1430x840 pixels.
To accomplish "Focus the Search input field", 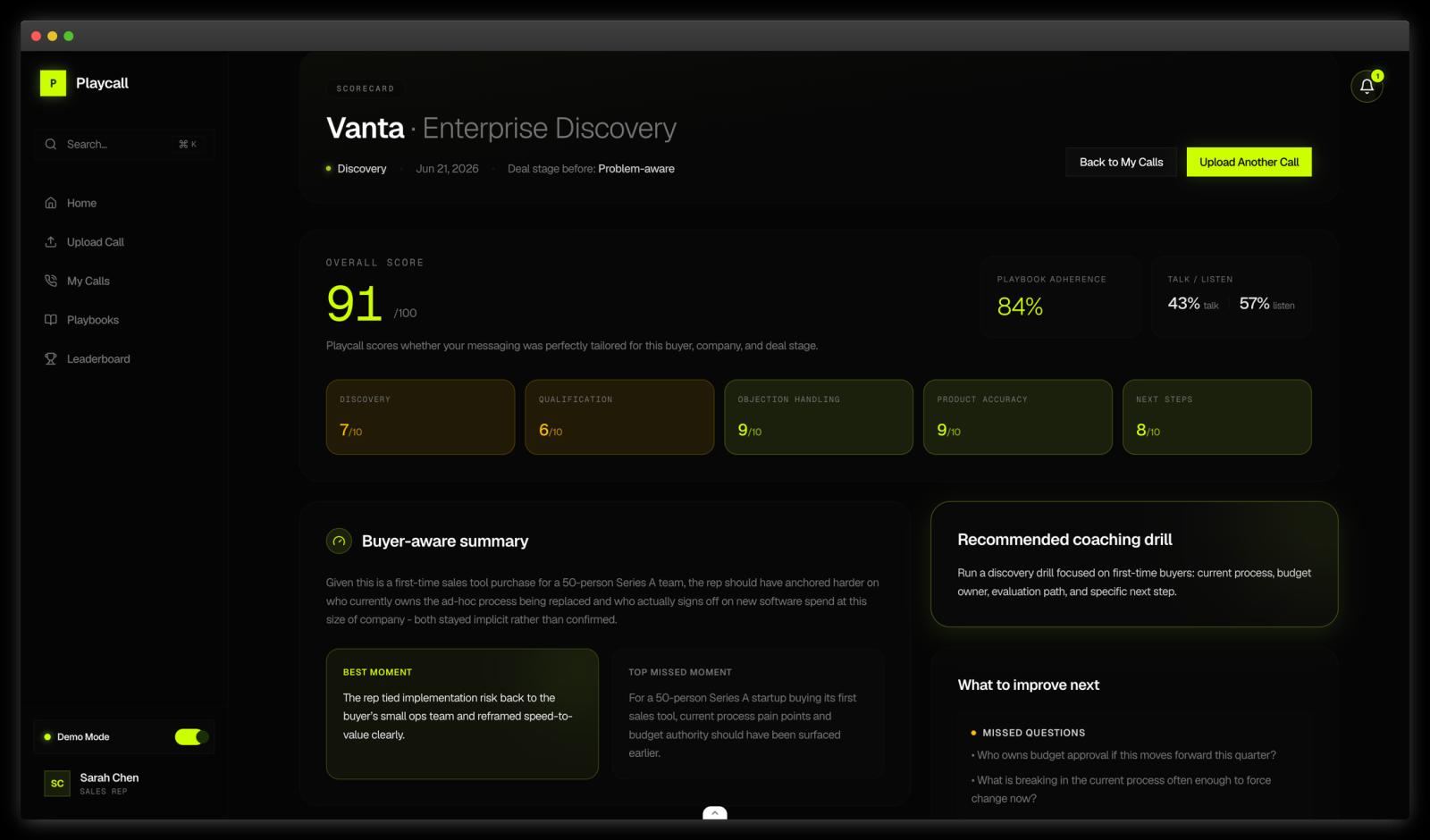I will [124, 144].
